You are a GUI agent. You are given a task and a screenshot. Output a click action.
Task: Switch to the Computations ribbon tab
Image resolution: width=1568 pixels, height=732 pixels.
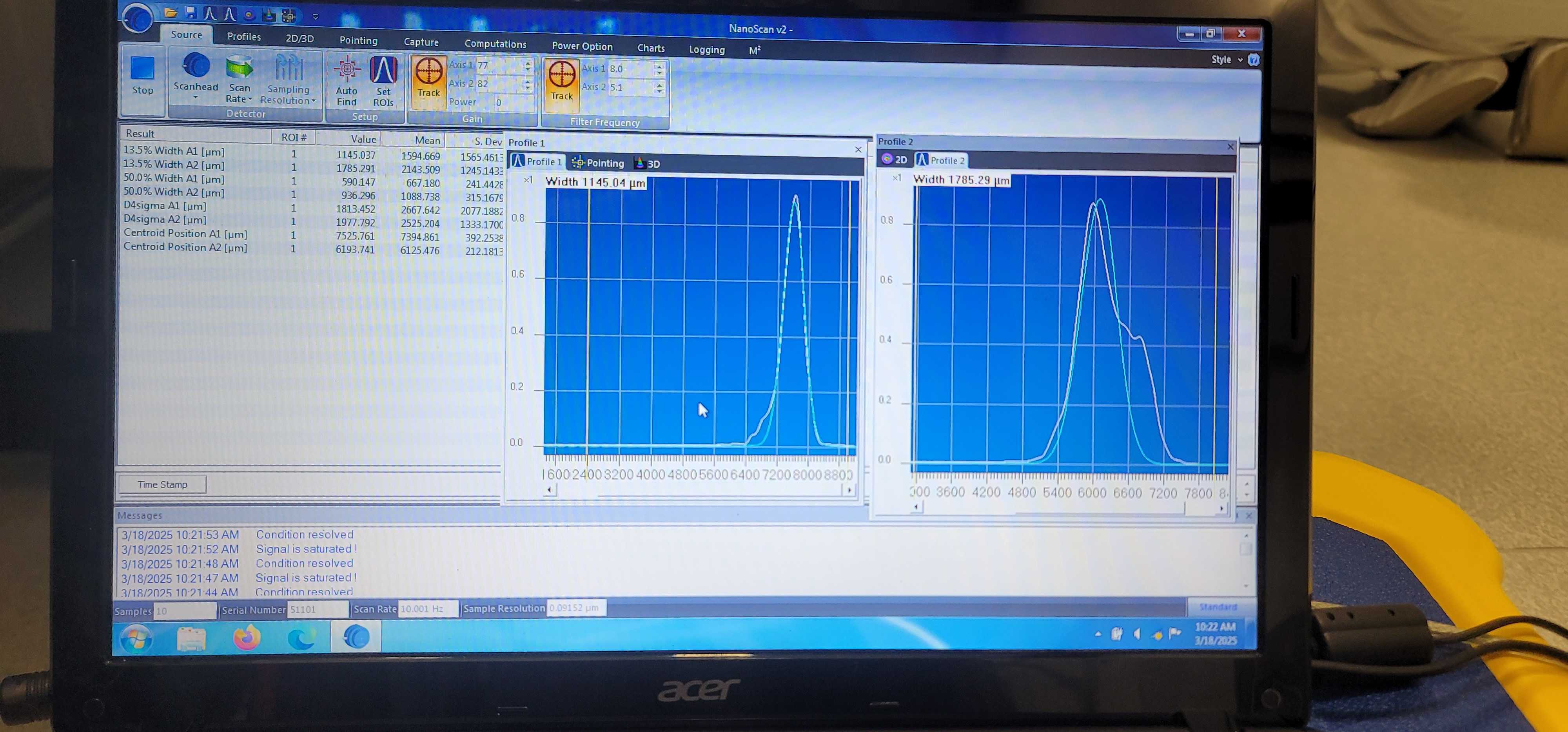pos(495,44)
